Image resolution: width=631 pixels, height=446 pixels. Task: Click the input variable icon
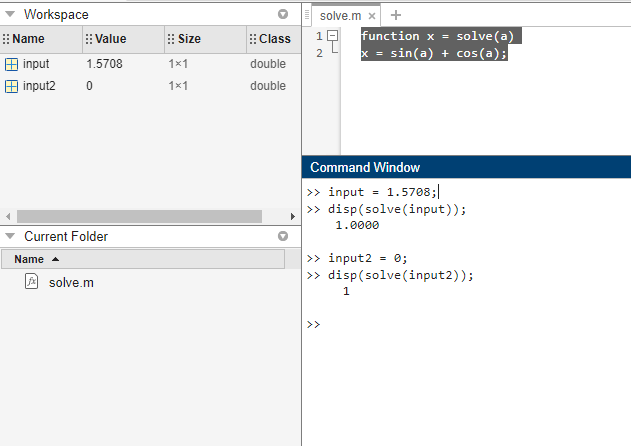click(11, 64)
